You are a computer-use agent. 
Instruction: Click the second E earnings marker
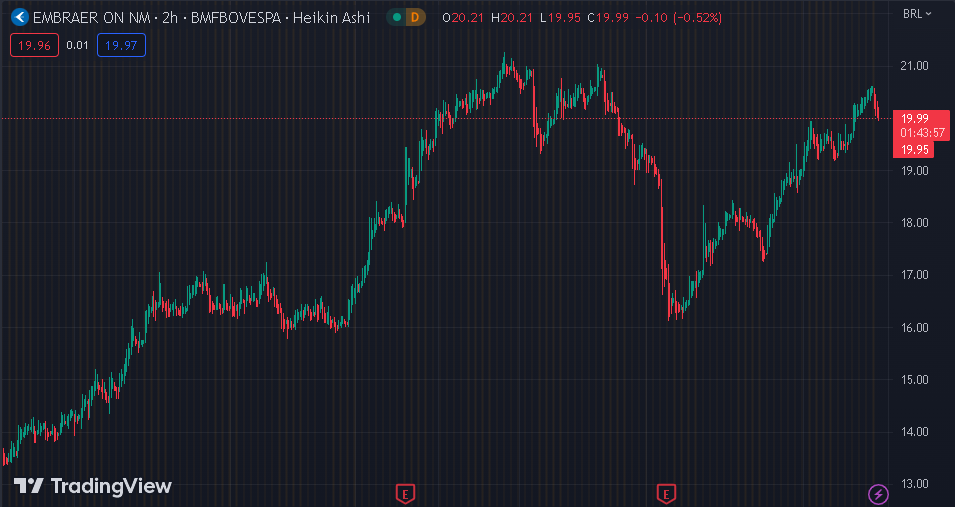(666, 494)
